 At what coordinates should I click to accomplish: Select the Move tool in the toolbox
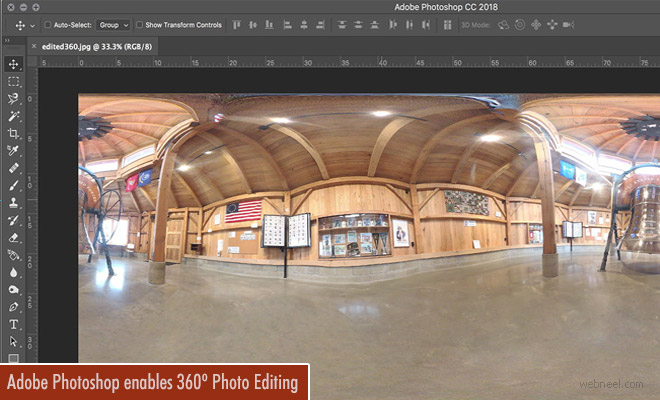click(x=13, y=64)
